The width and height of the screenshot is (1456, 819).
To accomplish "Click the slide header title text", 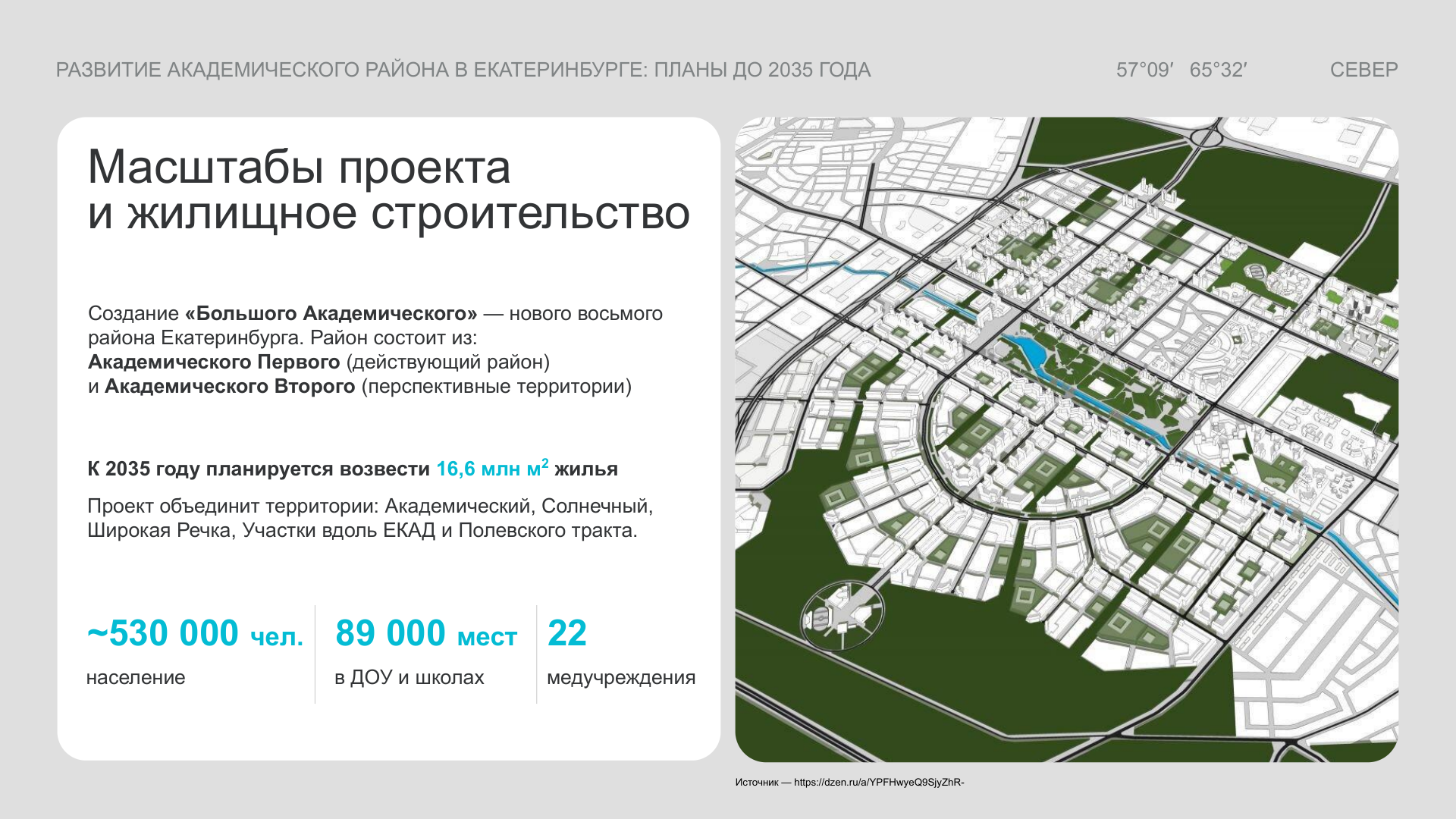I will pyautogui.click(x=463, y=70).
